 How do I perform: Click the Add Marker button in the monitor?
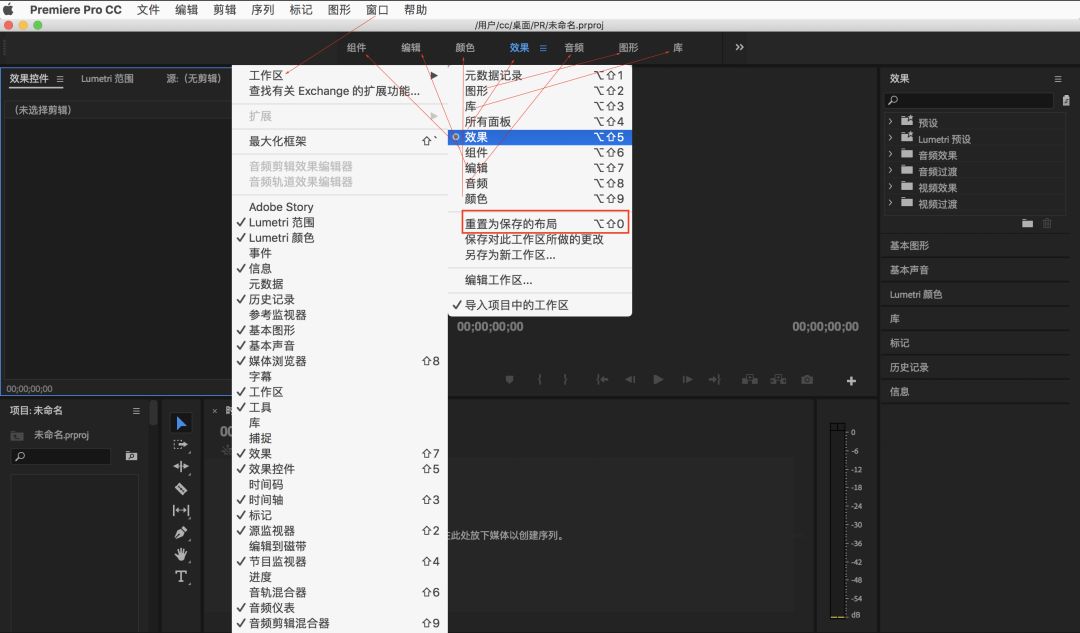point(510,380)
